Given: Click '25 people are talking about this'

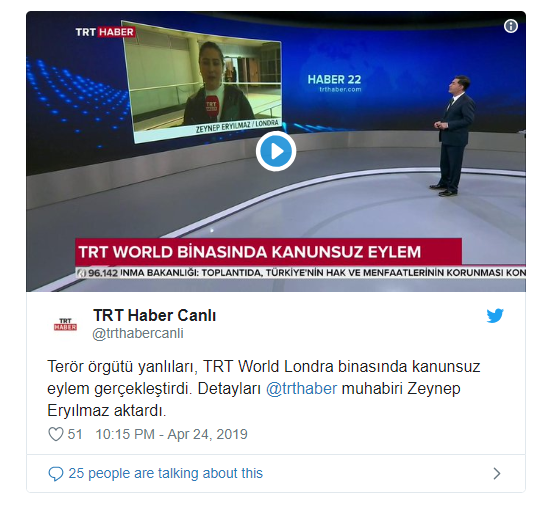Looking at the screenshot, I should (166, 473).
